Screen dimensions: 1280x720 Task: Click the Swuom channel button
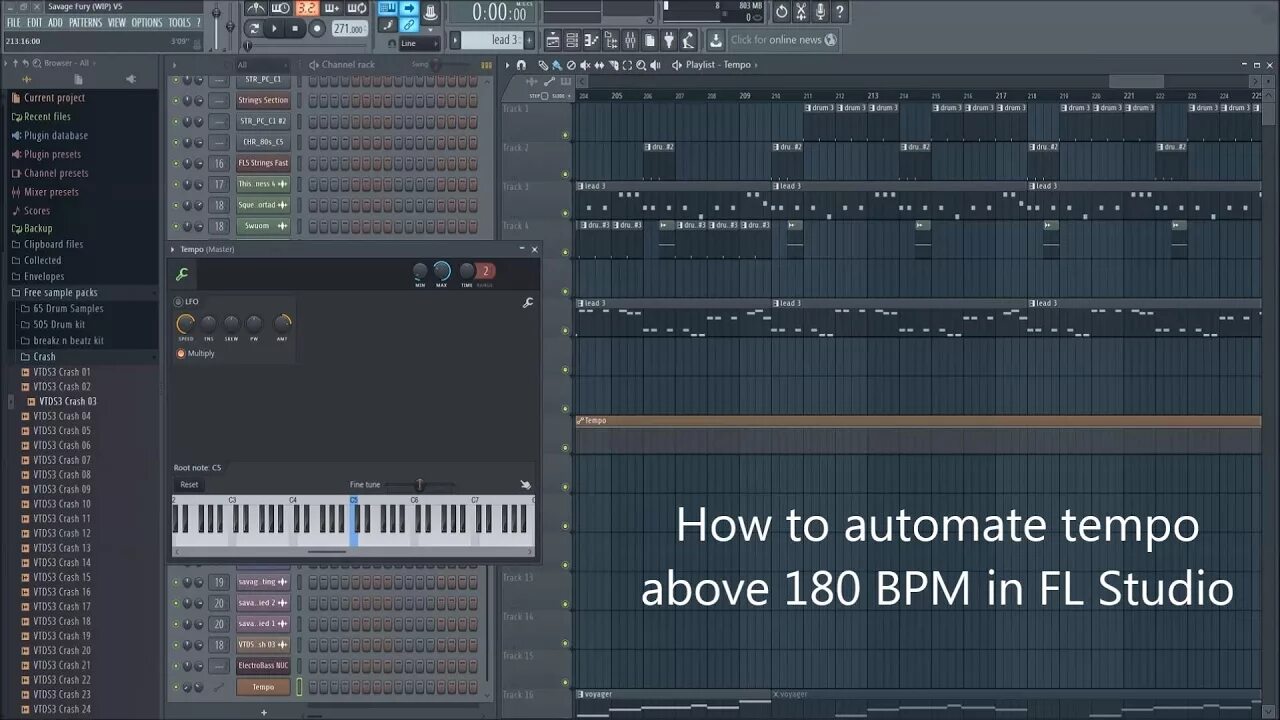click(x=263, y=226)
